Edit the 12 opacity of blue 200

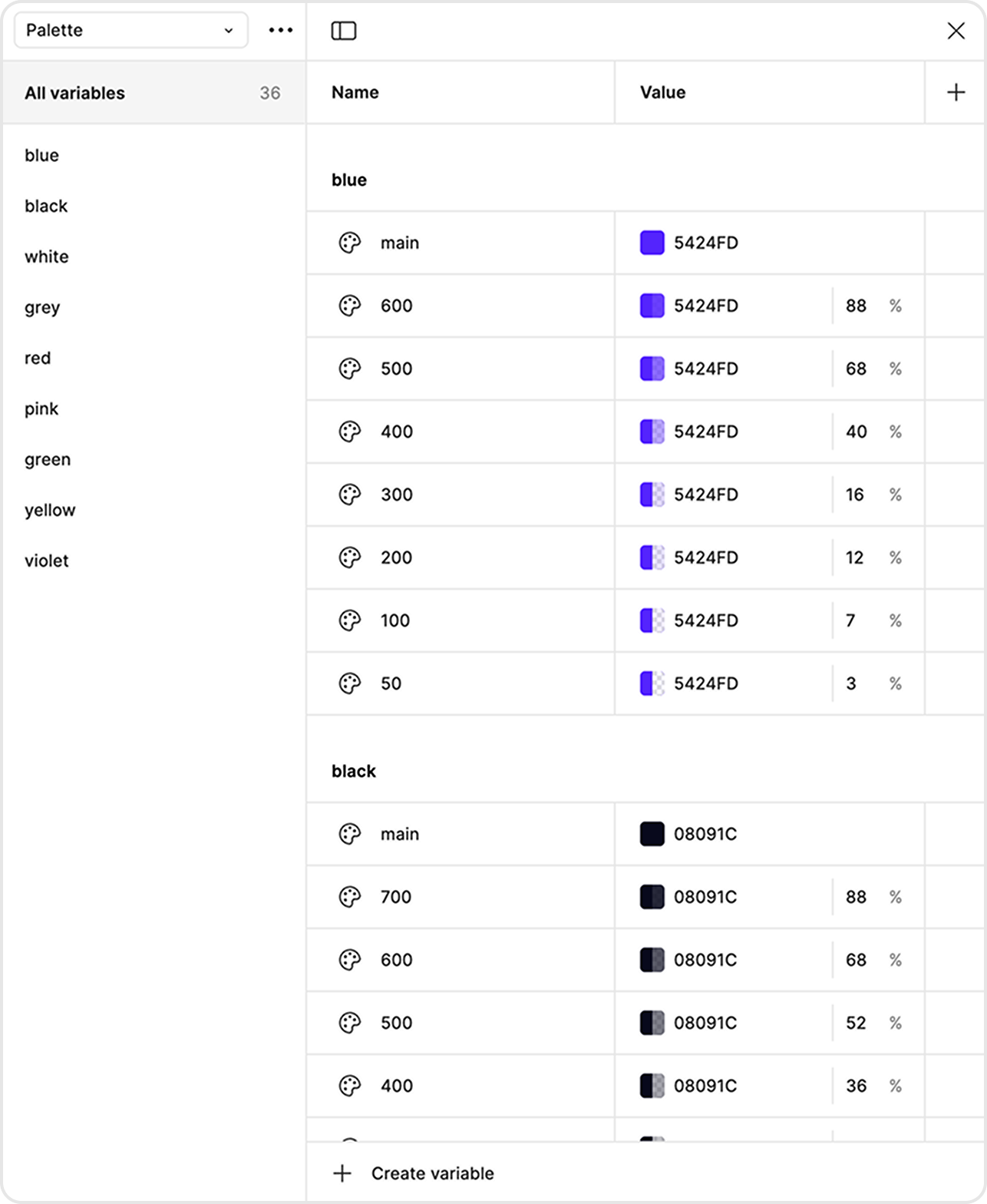pyautogui.click(x=855, y=557)
